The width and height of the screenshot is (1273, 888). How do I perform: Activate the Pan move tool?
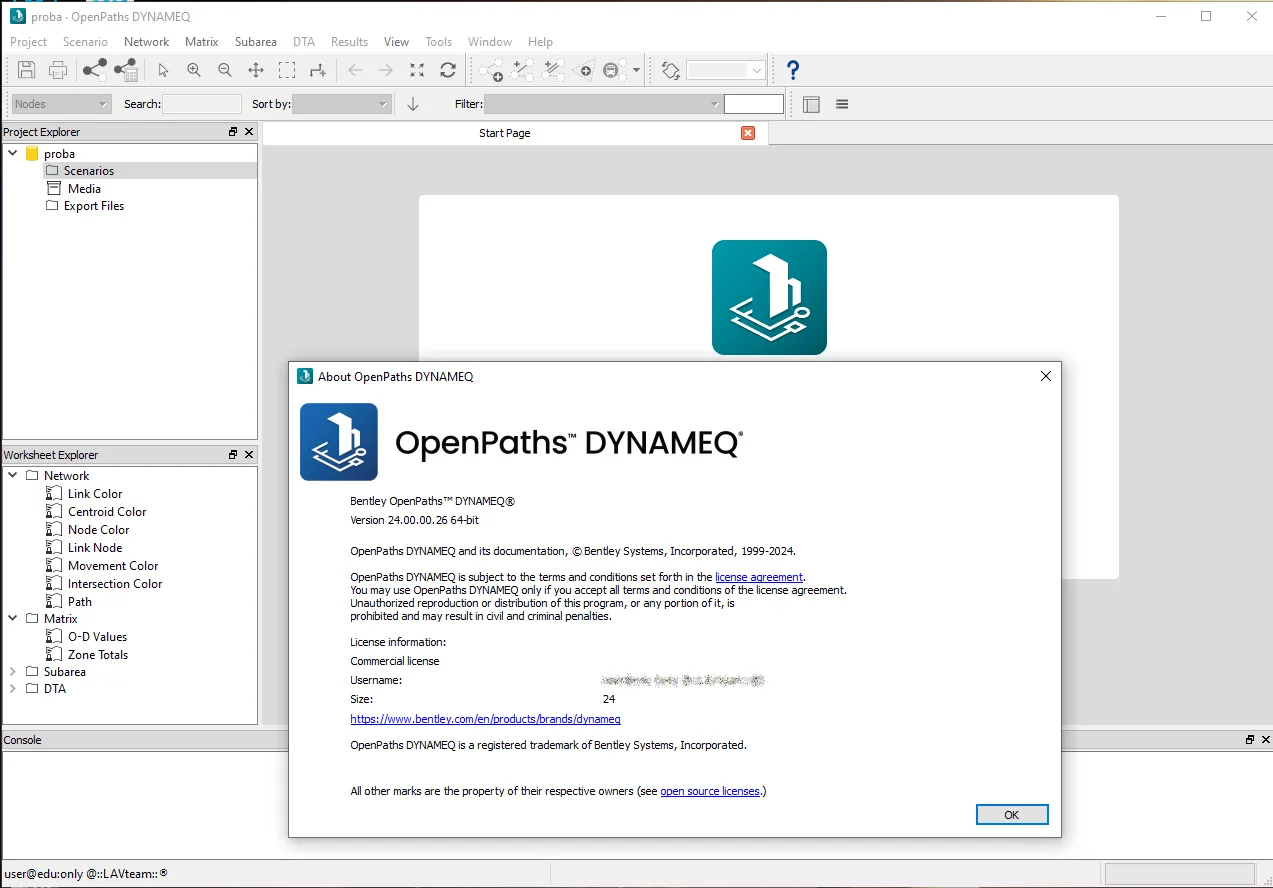point(256,70)
